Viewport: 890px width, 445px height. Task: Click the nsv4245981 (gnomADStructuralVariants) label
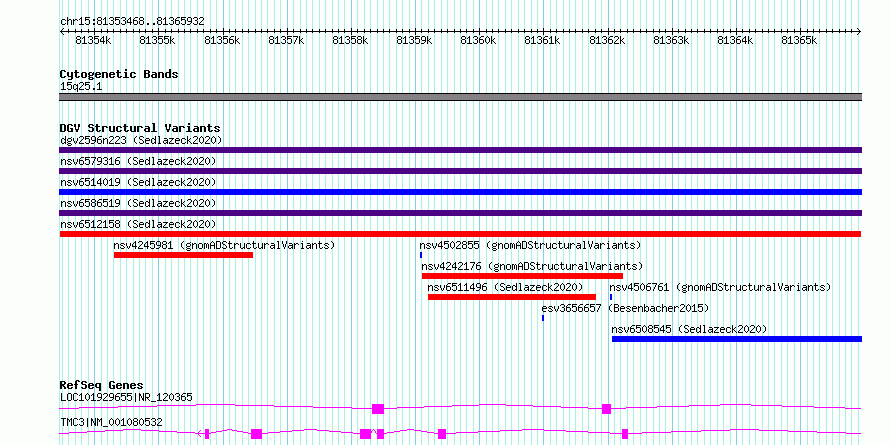coord(225,245)
